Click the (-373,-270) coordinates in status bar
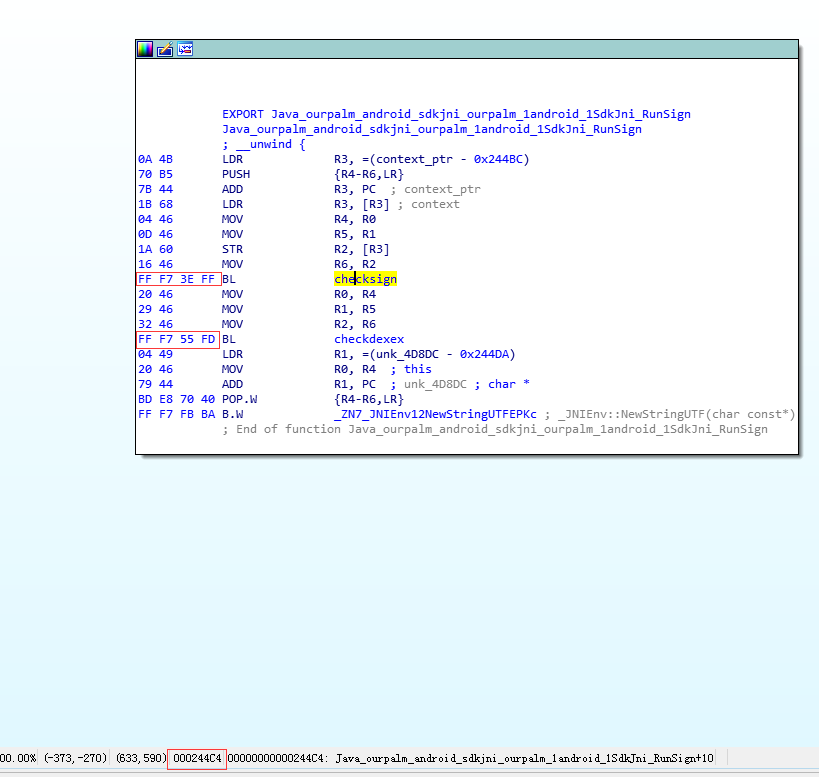Viewport: 819px width, 777px height. [x=76, y=758]
